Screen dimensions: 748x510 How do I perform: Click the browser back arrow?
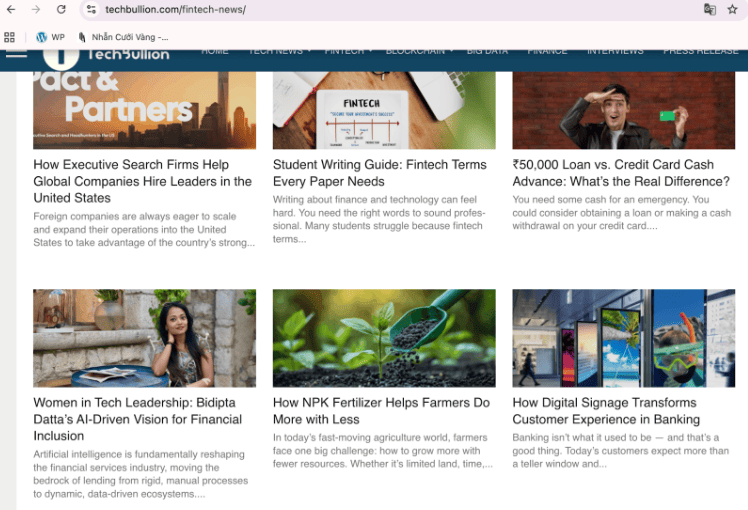[13, 9]
